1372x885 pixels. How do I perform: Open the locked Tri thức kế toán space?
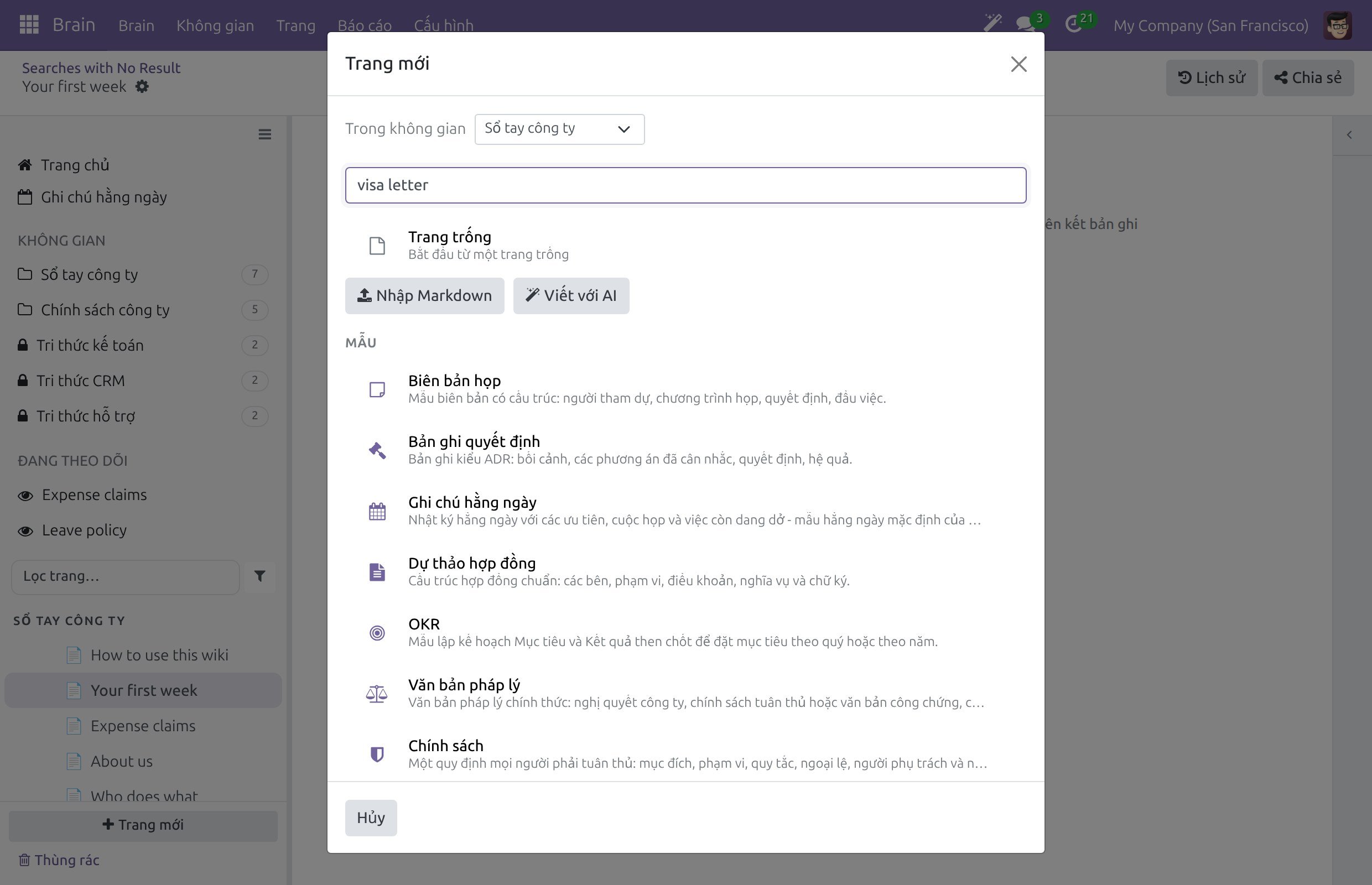(x=144, y=345)
